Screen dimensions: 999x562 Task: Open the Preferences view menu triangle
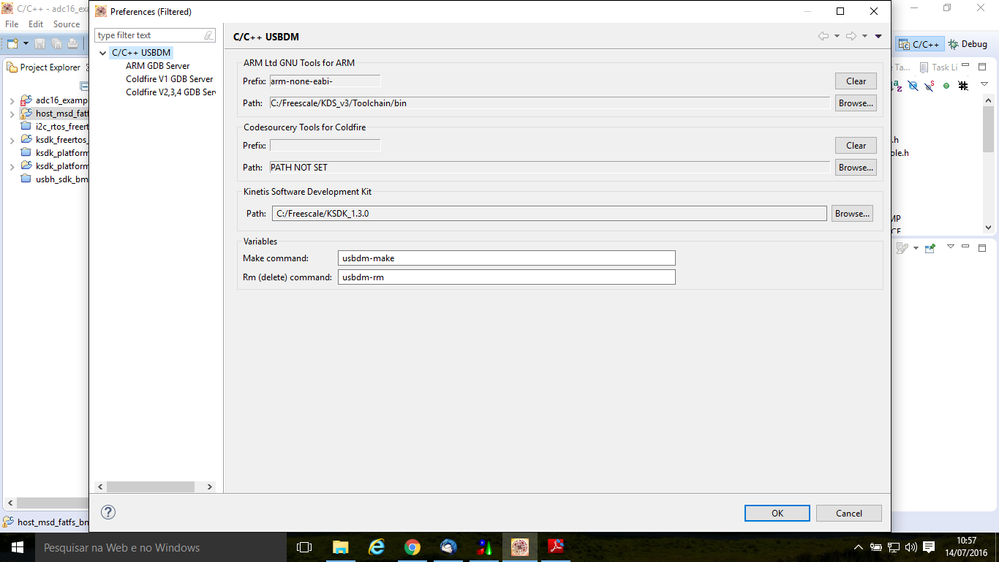(878, 36)
